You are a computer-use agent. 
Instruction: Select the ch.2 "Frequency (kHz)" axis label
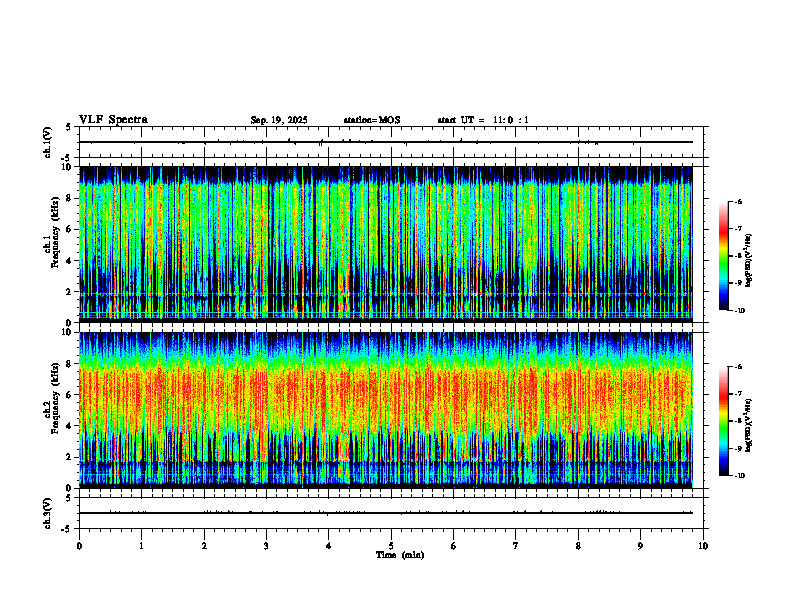(x=55, y=398)
